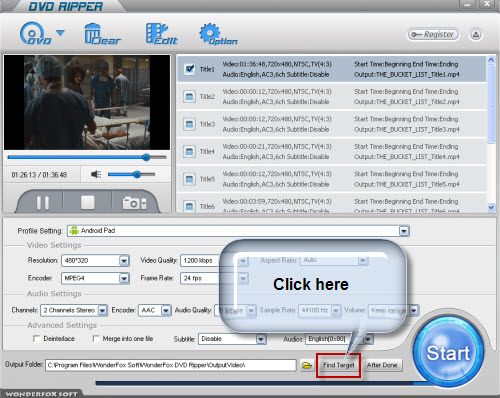Screen dimensions: 500x398
Task: Click the Register key button
Action: point(433,34)
